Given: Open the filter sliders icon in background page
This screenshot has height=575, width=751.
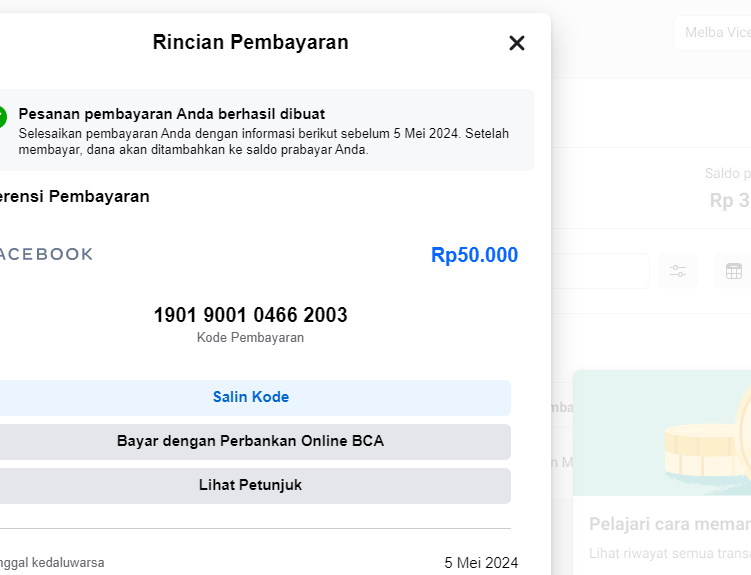Looking at the screenshot, I should click(x=678, y=271).
